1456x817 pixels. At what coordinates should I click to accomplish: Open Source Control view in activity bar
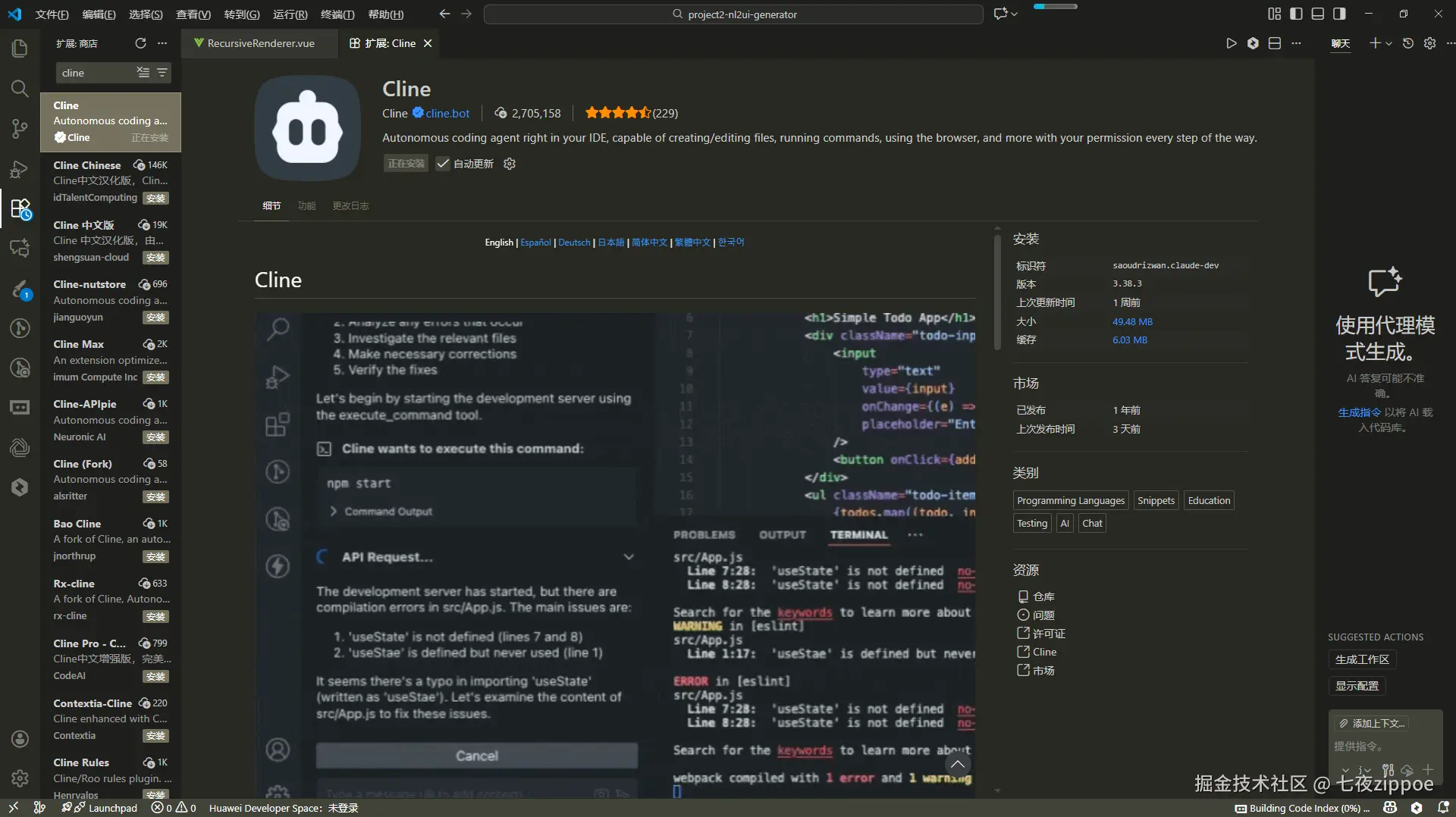point(20,129)
